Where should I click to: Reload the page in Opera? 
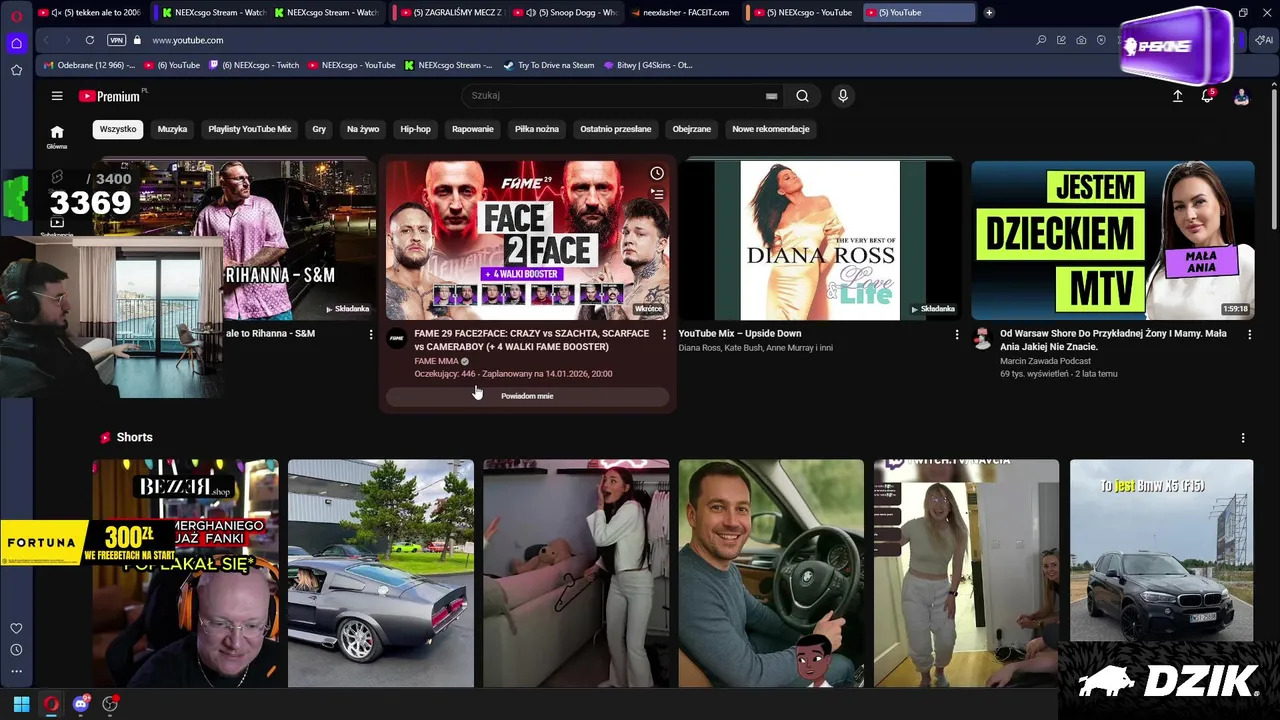pyautogui.click(x=90, y=40)
